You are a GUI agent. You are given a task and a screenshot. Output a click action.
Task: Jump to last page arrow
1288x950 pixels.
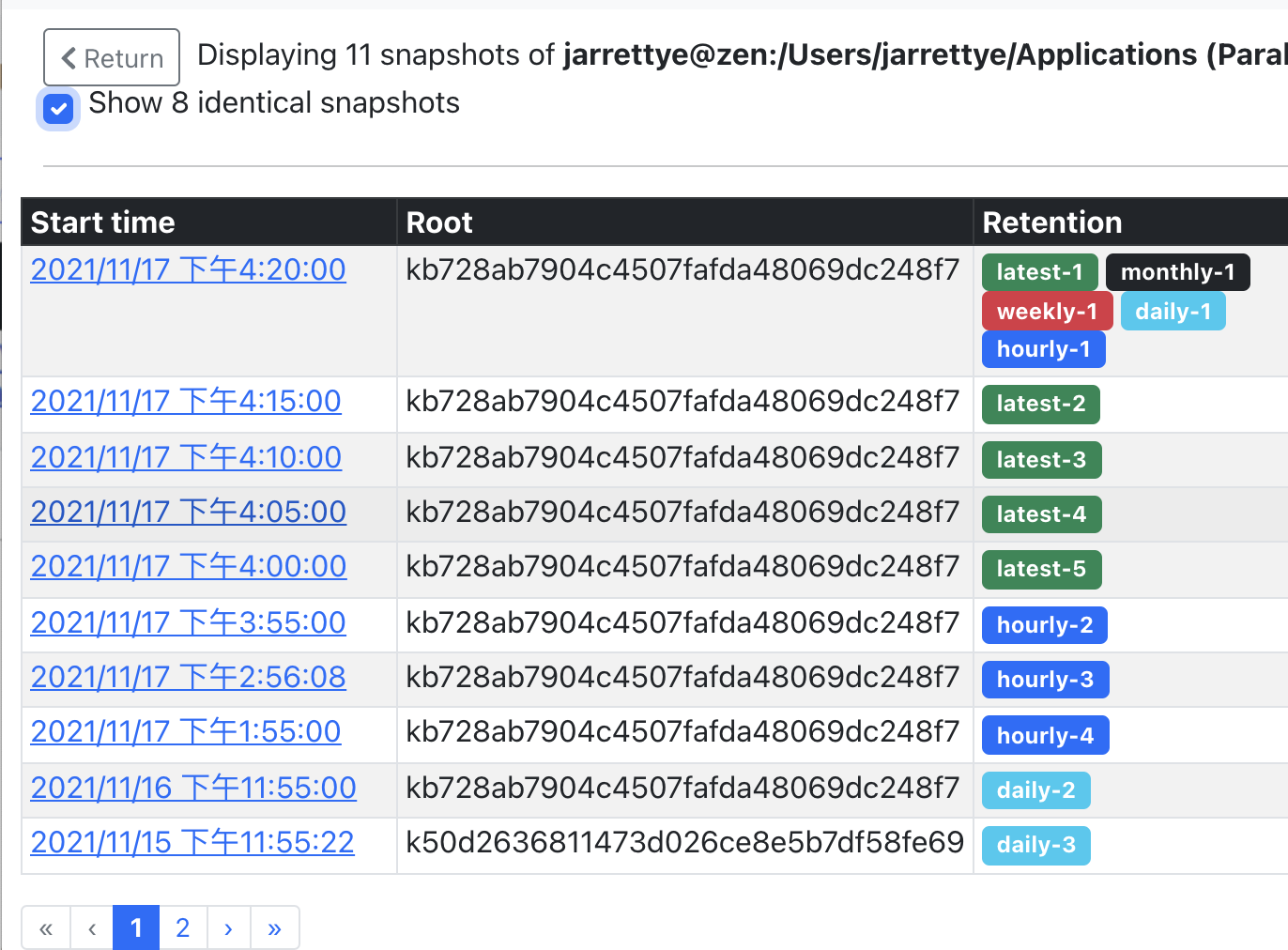(274, 928)
